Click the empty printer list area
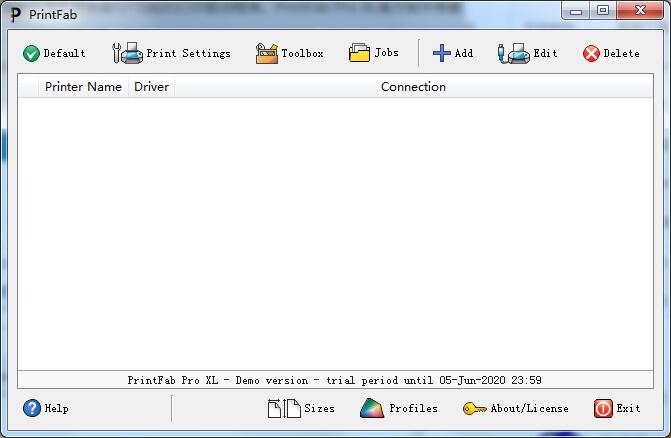Screen dimensions: 671x438 335,230
